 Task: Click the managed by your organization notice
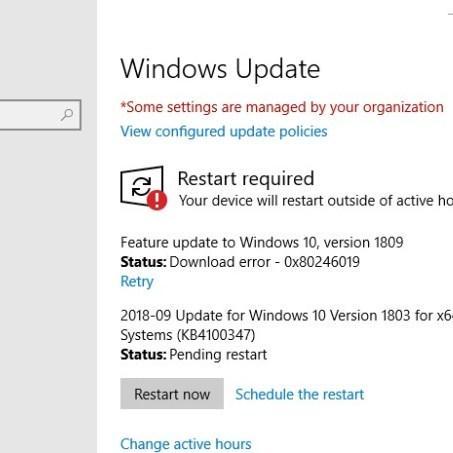(x=282, y=107)
